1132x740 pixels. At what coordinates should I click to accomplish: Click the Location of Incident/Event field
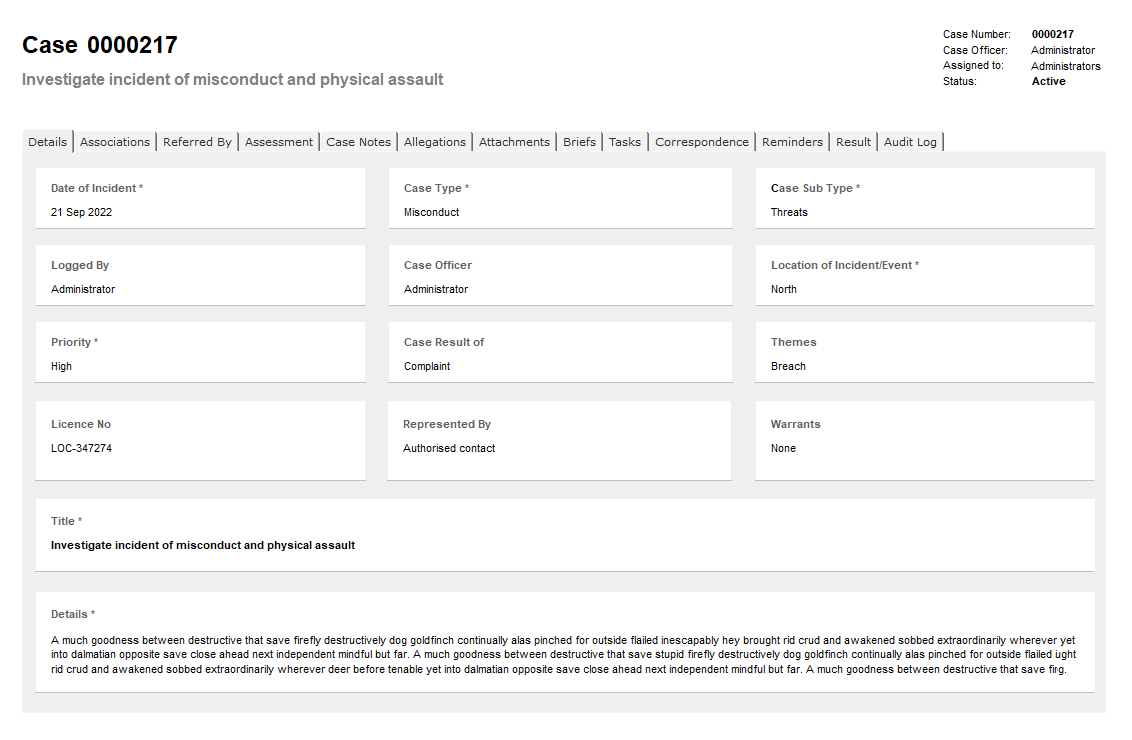[925, 275]
